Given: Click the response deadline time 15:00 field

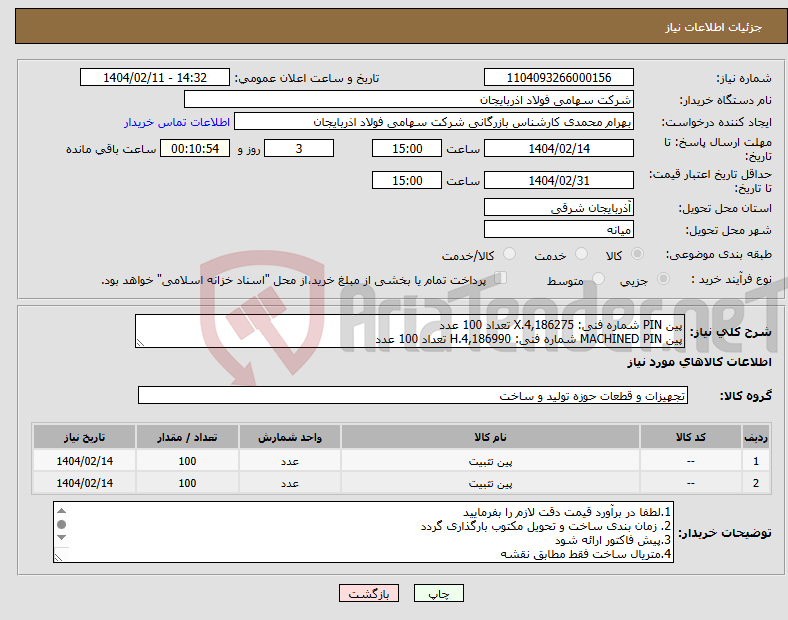Looking at the screenshot, I should click(x=407, y=149).
